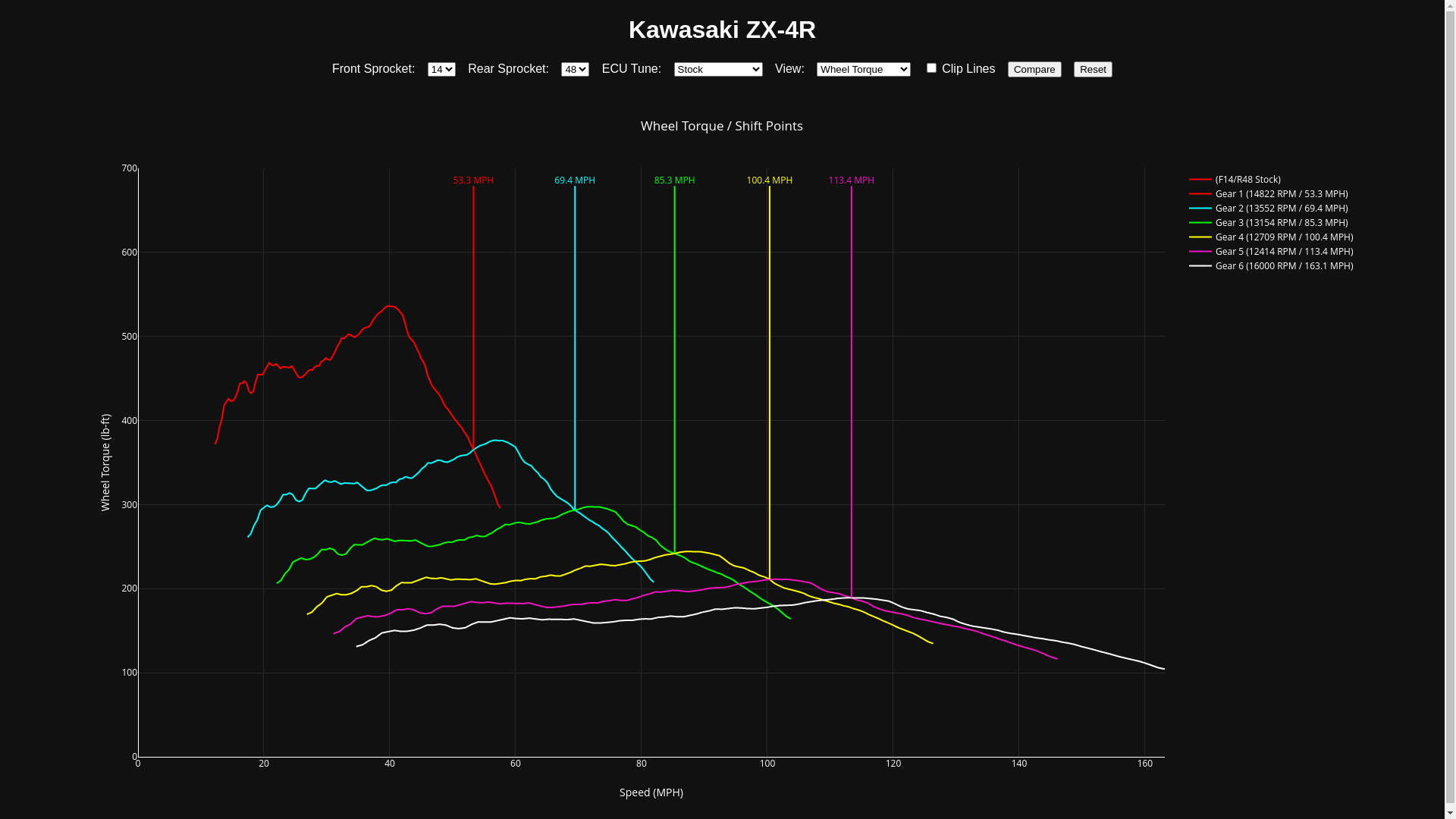Viewport: 1456px width, 819px height.
Task: Hide Gear 2 trace via legend
Action: coord(1281,209)
